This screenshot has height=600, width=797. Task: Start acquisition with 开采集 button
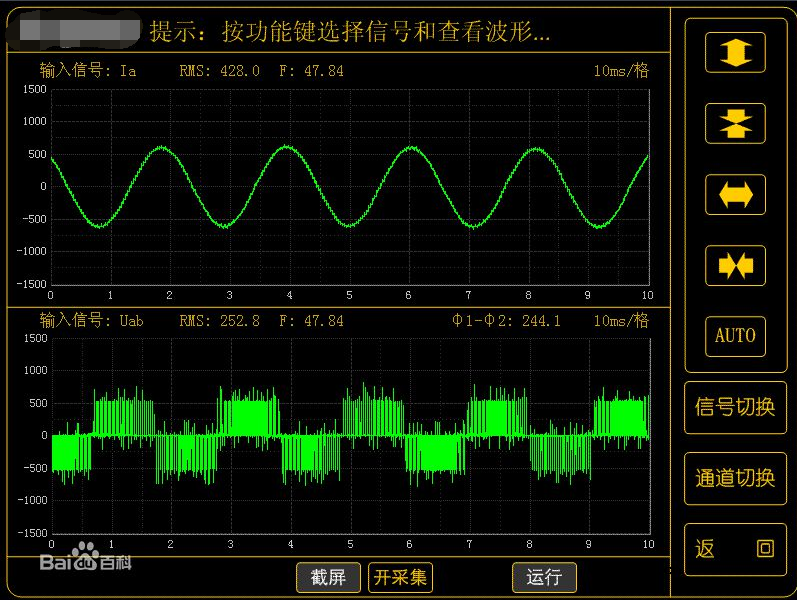[401, 577]
